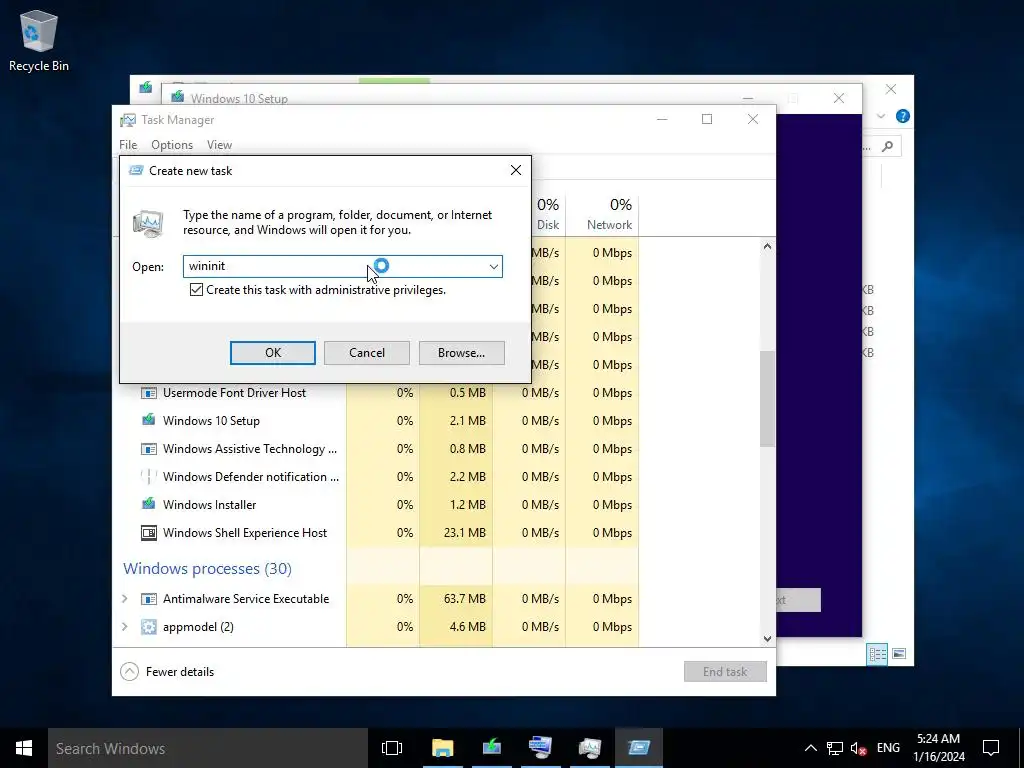Screen dimensions: 1024x768
Task: Collapse Task Manager with Fewer details
Action: (x=167, y=672)
